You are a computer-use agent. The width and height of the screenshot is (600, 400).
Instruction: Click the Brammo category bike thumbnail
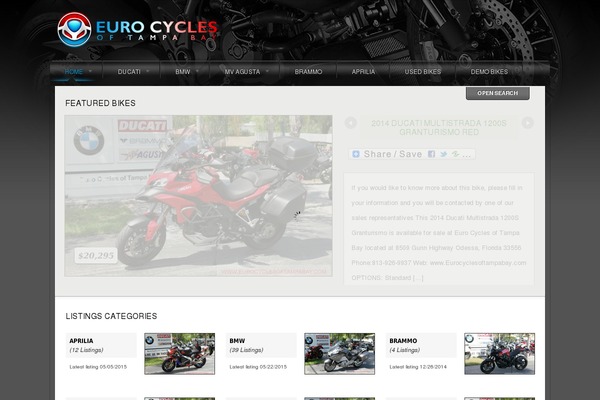click(499, 354)
